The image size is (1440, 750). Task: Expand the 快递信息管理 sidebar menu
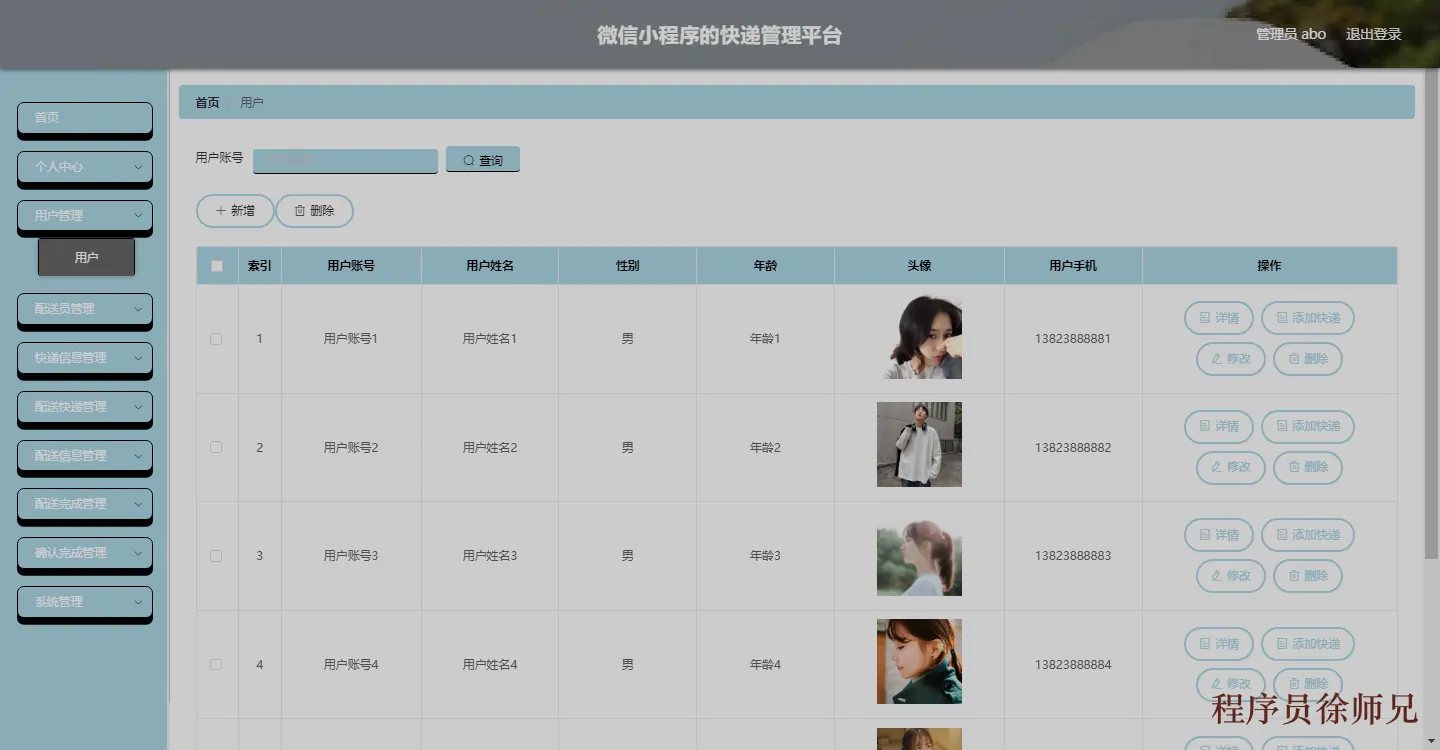pos(85,358)
